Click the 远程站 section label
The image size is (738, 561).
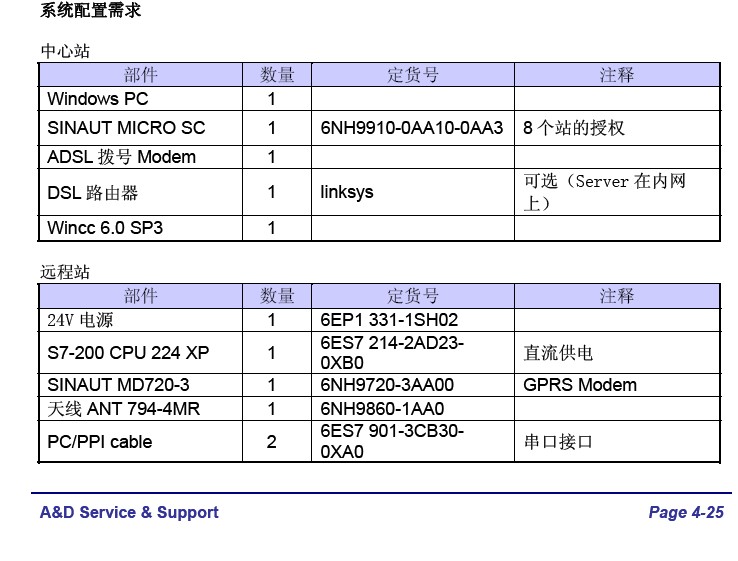point(65,272)
